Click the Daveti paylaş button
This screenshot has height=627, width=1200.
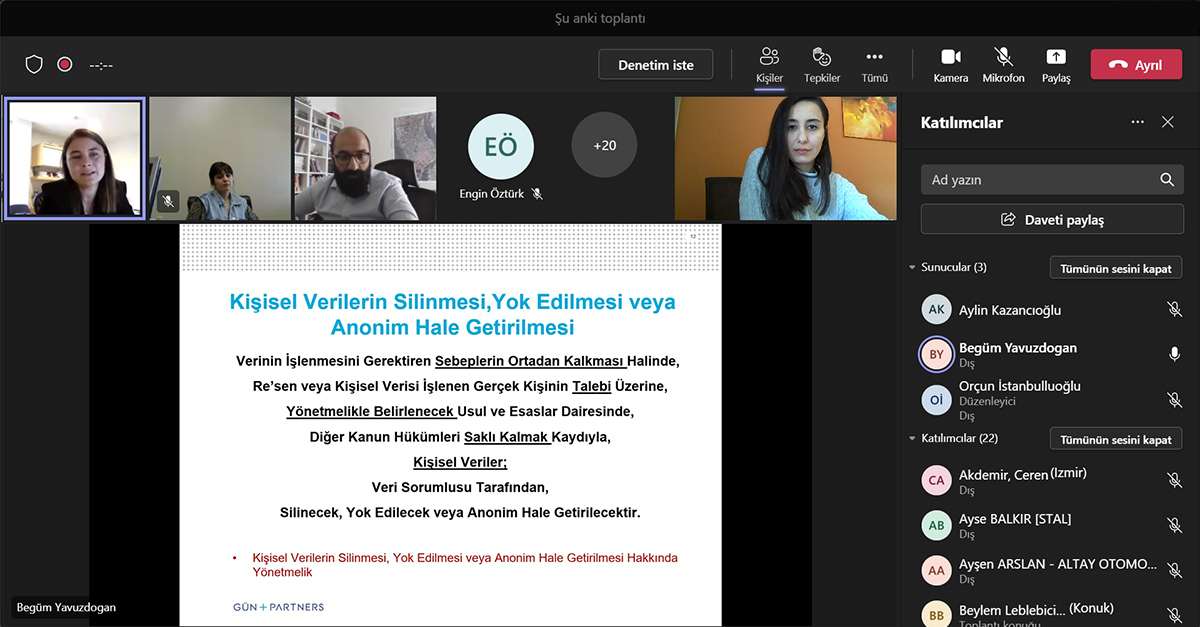coord(1051,219)
